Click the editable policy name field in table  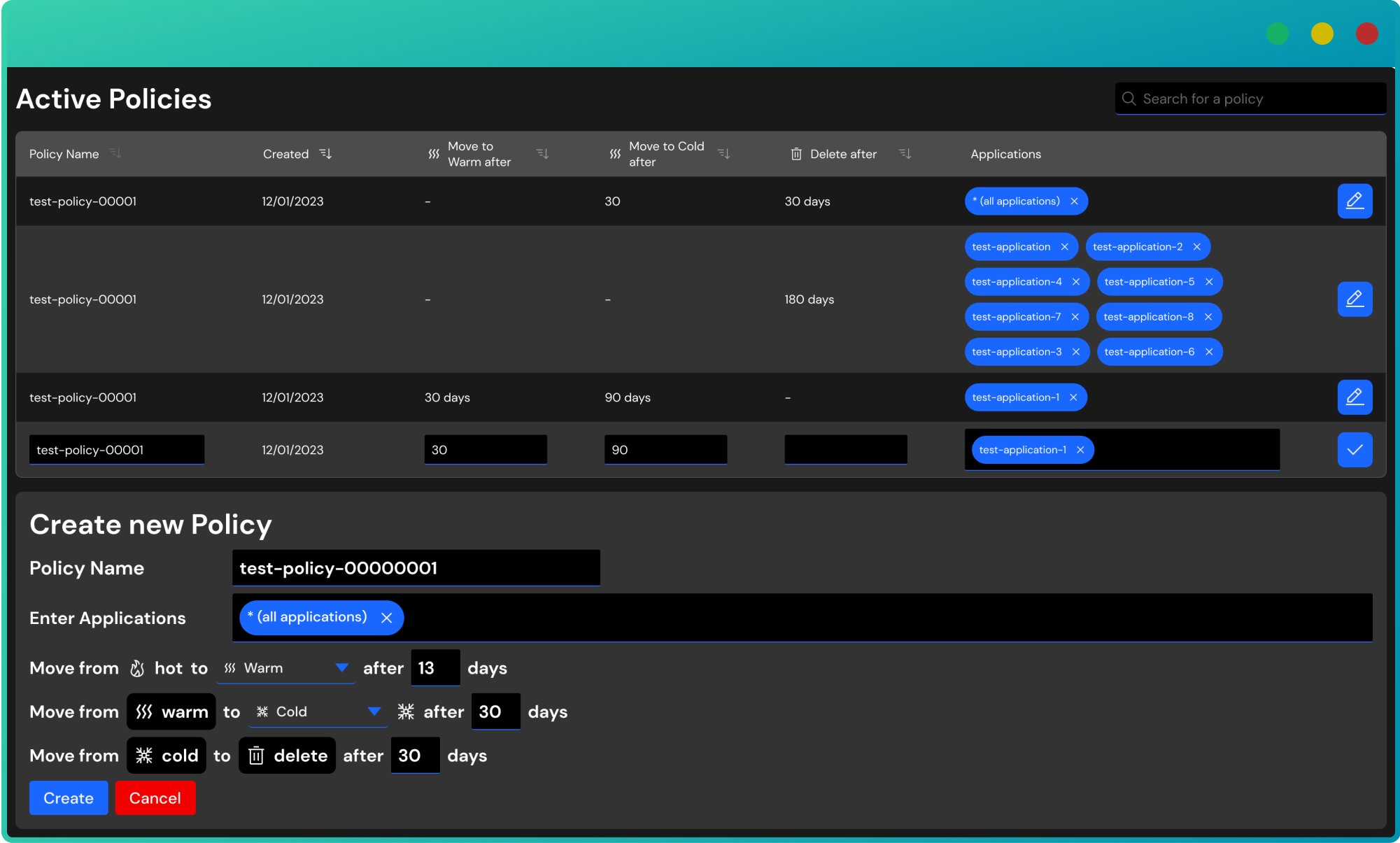click(x=117, y=450)
